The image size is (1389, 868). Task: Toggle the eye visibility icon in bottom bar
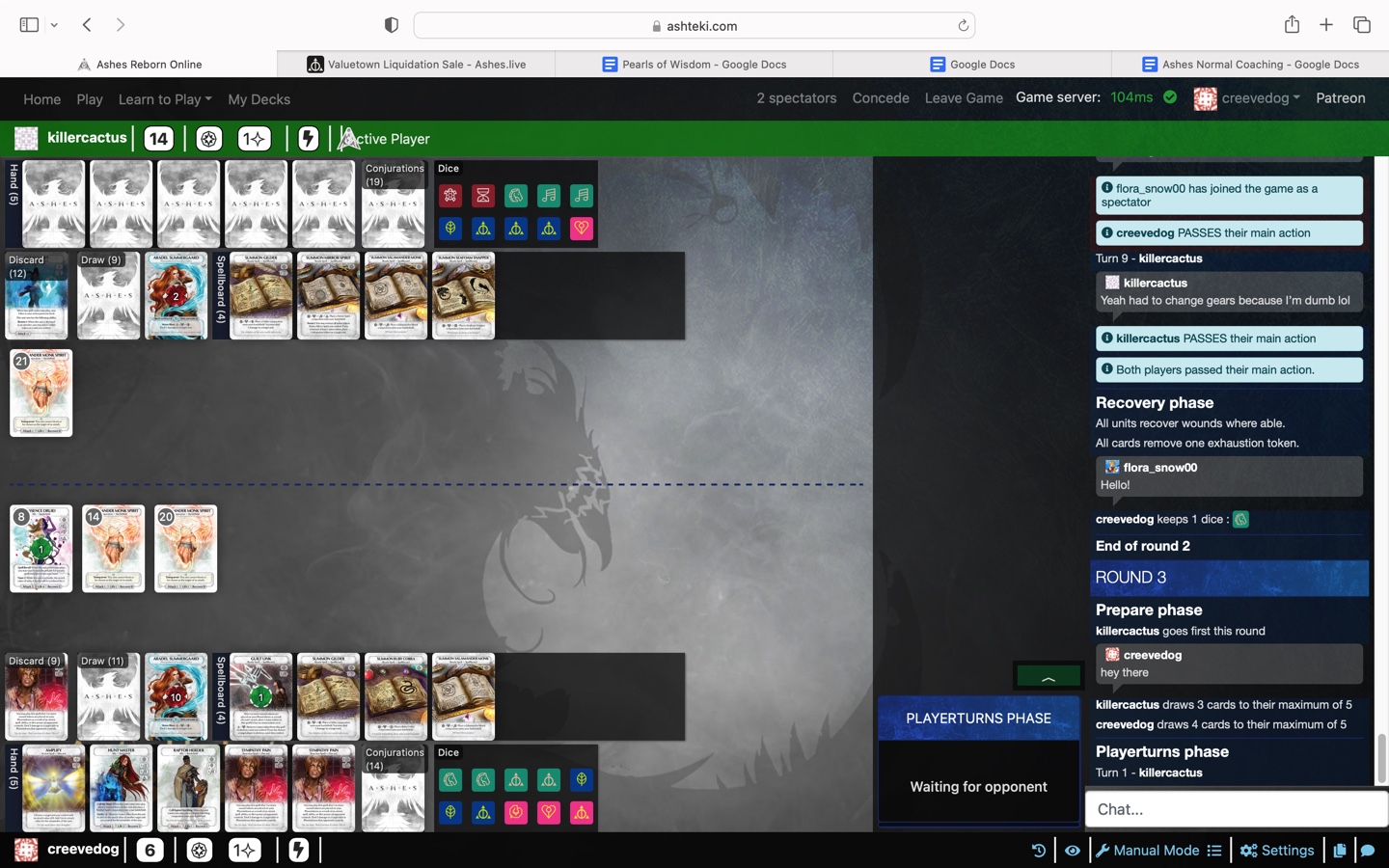coord(1073,851)
